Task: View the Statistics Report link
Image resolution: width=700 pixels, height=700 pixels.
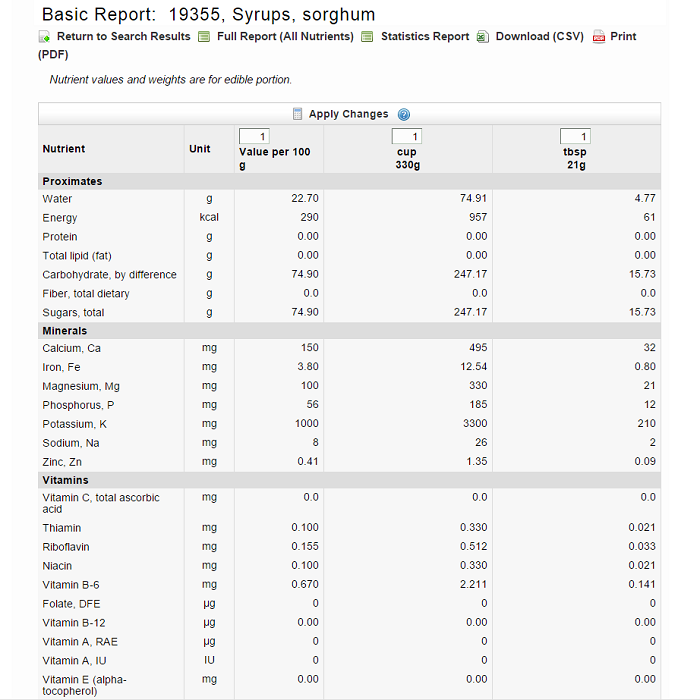Action: point(424,37)
